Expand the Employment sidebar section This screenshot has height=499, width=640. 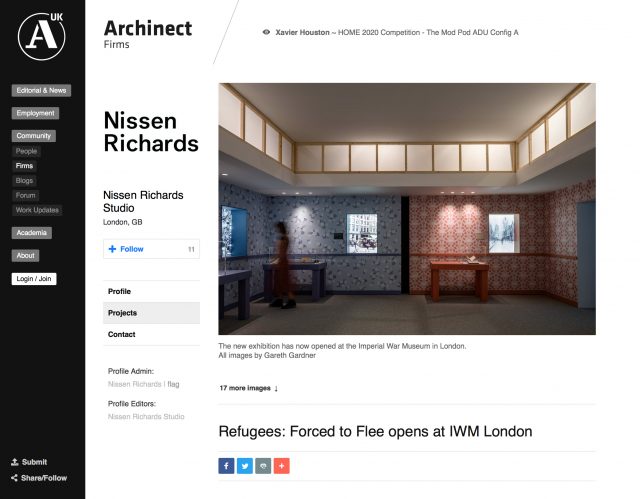[x=35, y=113]
